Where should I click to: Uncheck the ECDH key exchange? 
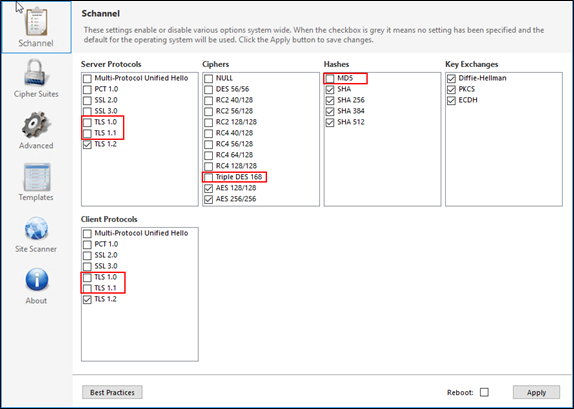[x=451, y=100]
